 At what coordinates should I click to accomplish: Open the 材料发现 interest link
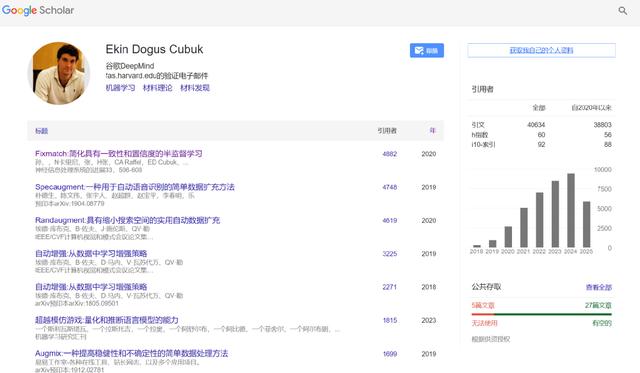(x=195, y=88)
